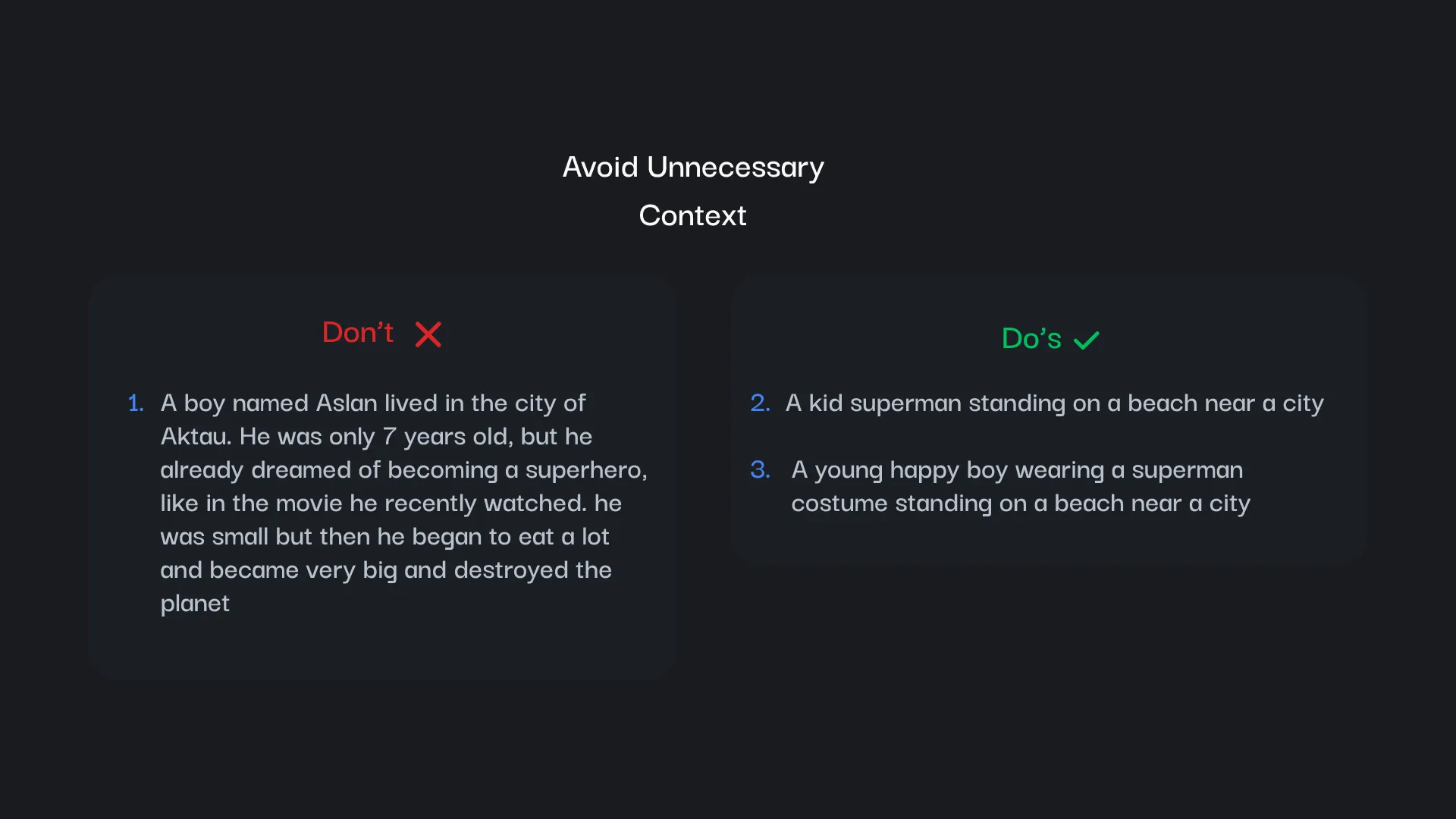Select list number 2 marker
The height and width of the screenshot is (819, 1456).
click(760, 403)
